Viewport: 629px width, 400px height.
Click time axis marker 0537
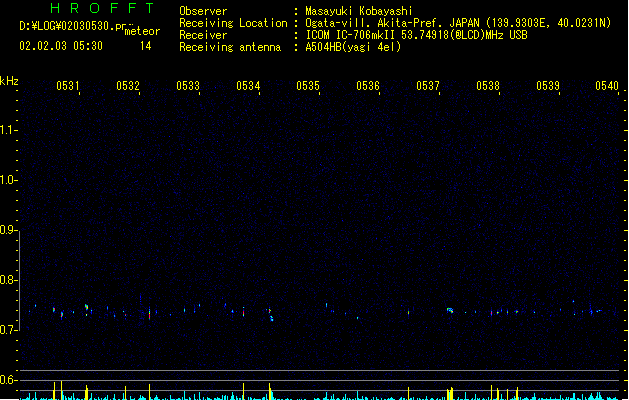[428, 86]
